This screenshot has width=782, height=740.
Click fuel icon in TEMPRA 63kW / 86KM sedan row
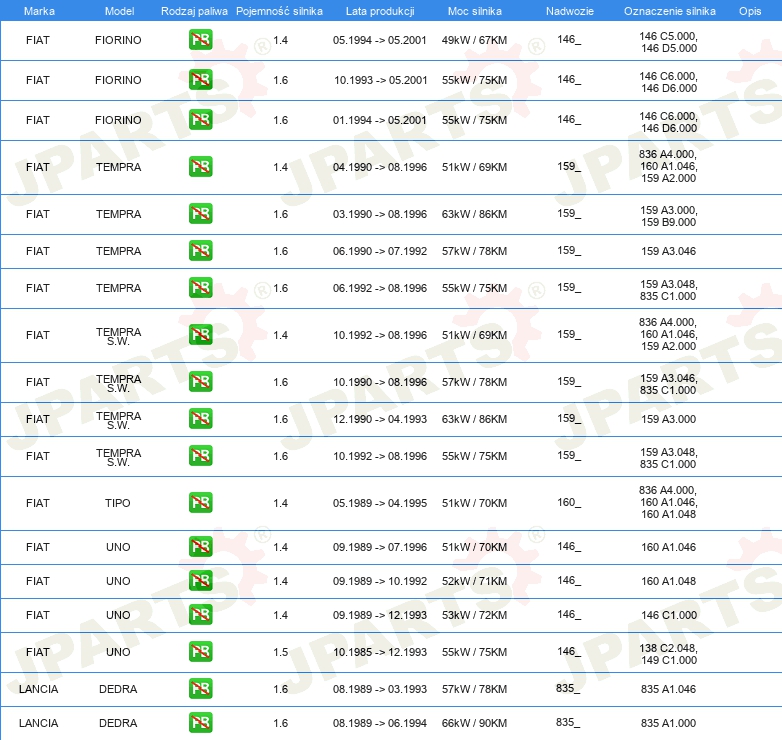pos(200,214)
